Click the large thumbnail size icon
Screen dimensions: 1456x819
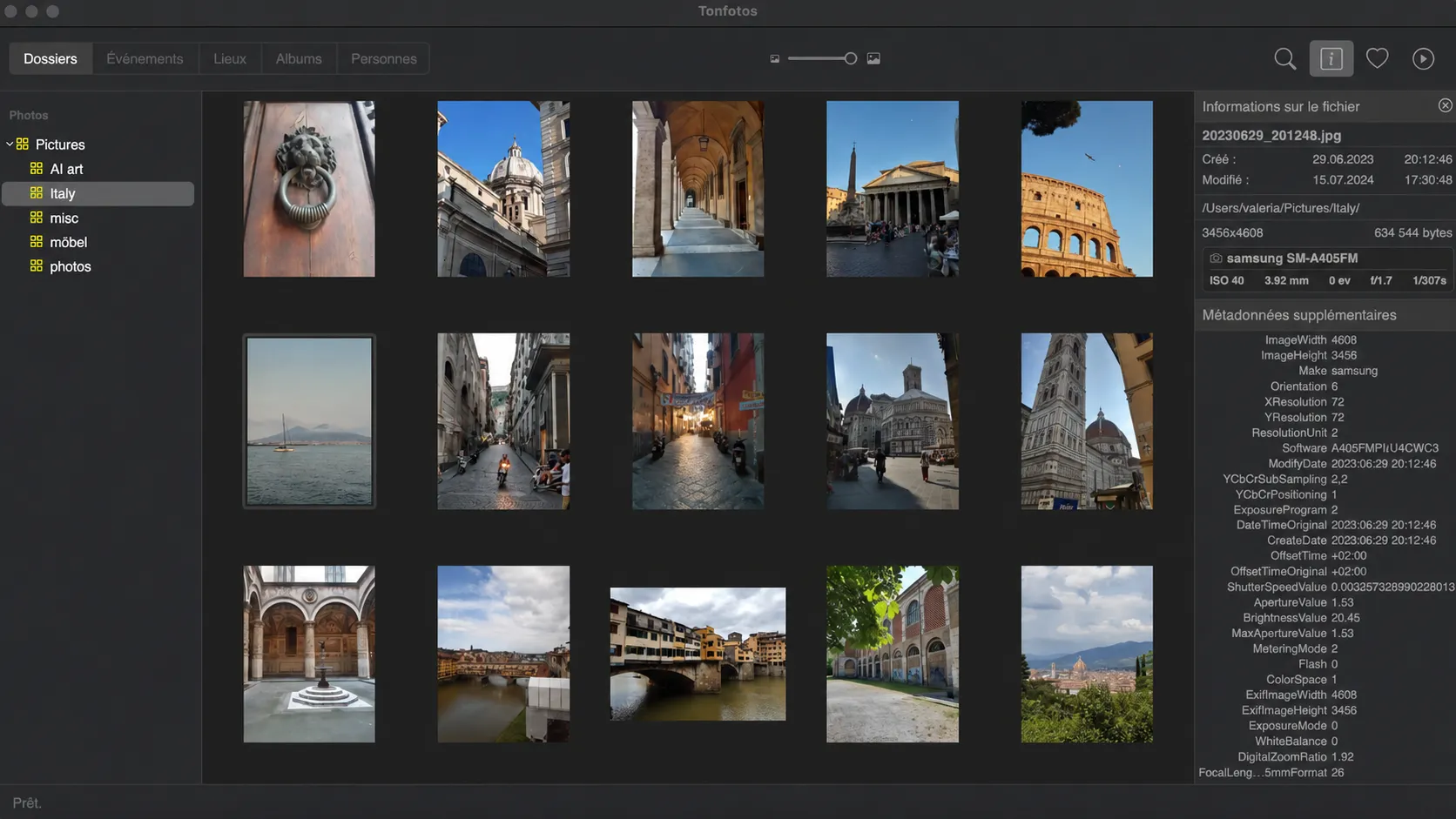[873, 58]
